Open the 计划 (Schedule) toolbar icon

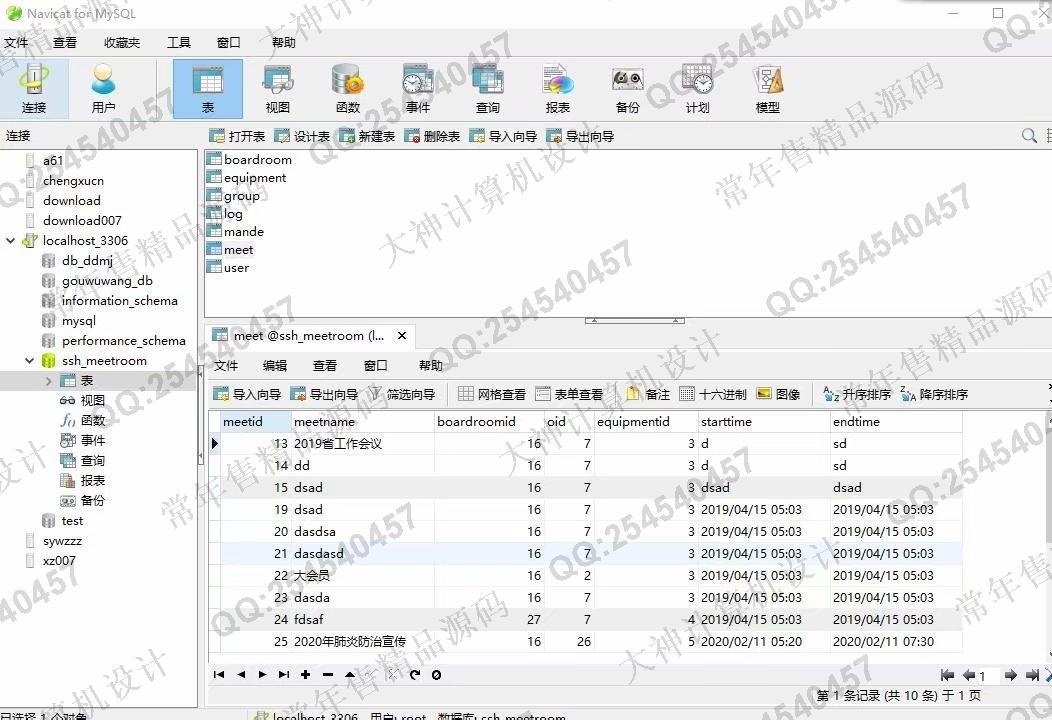tap(697, 89)
